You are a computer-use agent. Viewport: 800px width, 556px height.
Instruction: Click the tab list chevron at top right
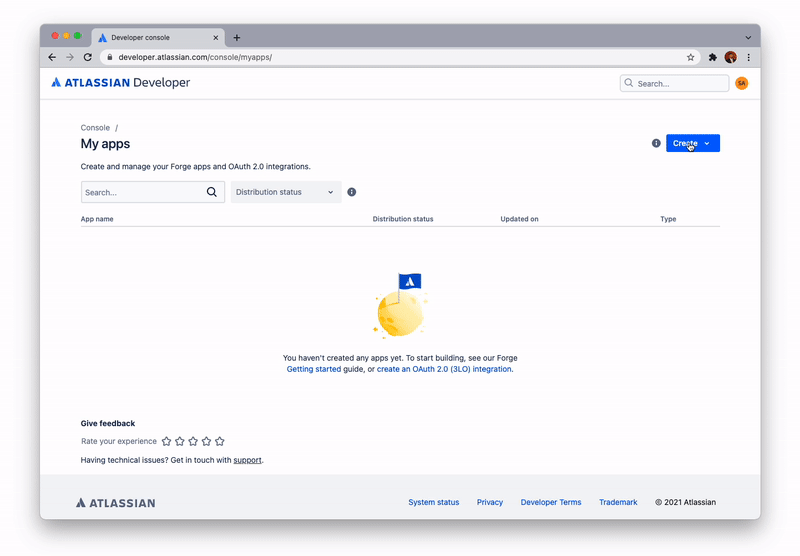(748, 38)
